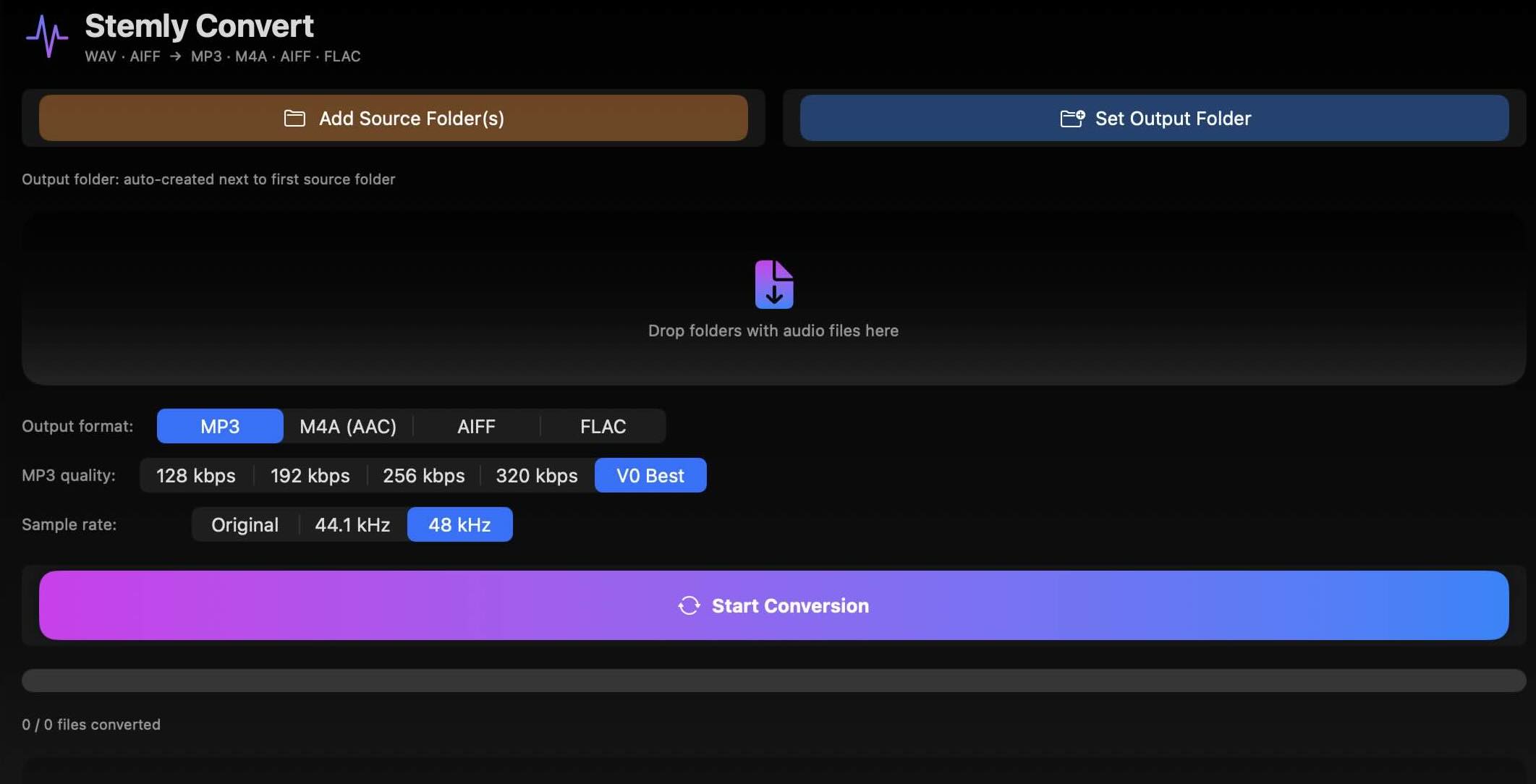Click the Stemly Convert waveform logo

click(x=46, y=35)
